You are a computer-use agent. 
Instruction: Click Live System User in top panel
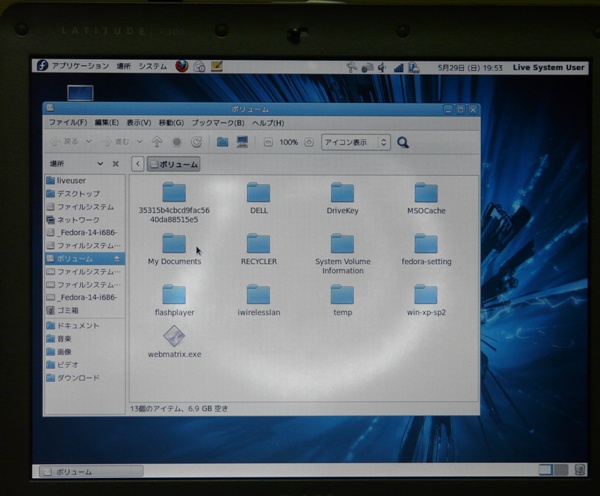[547, 67]
